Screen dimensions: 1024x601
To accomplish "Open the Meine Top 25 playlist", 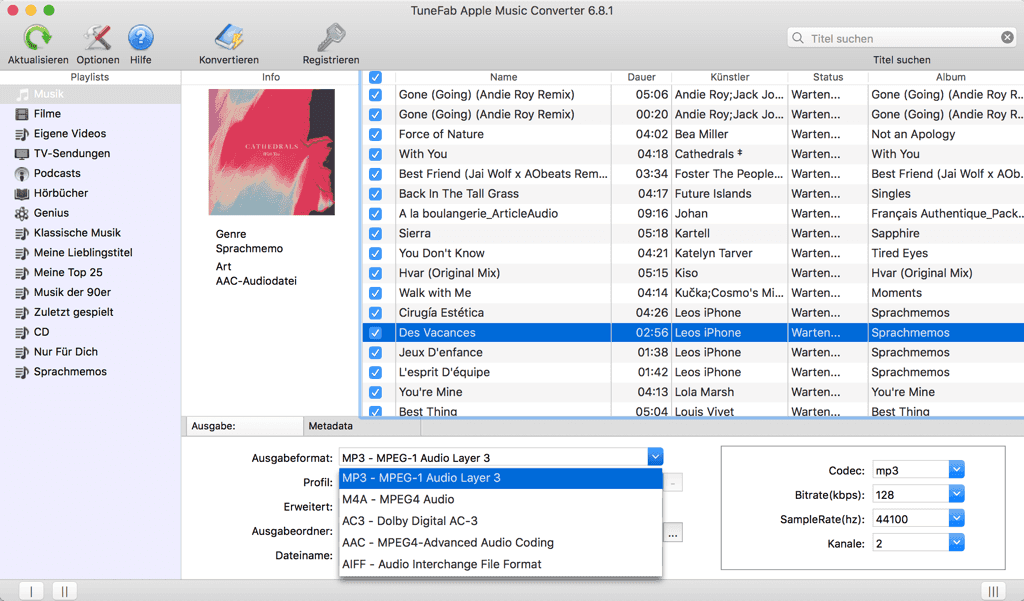I will click(x=90, y=272).
